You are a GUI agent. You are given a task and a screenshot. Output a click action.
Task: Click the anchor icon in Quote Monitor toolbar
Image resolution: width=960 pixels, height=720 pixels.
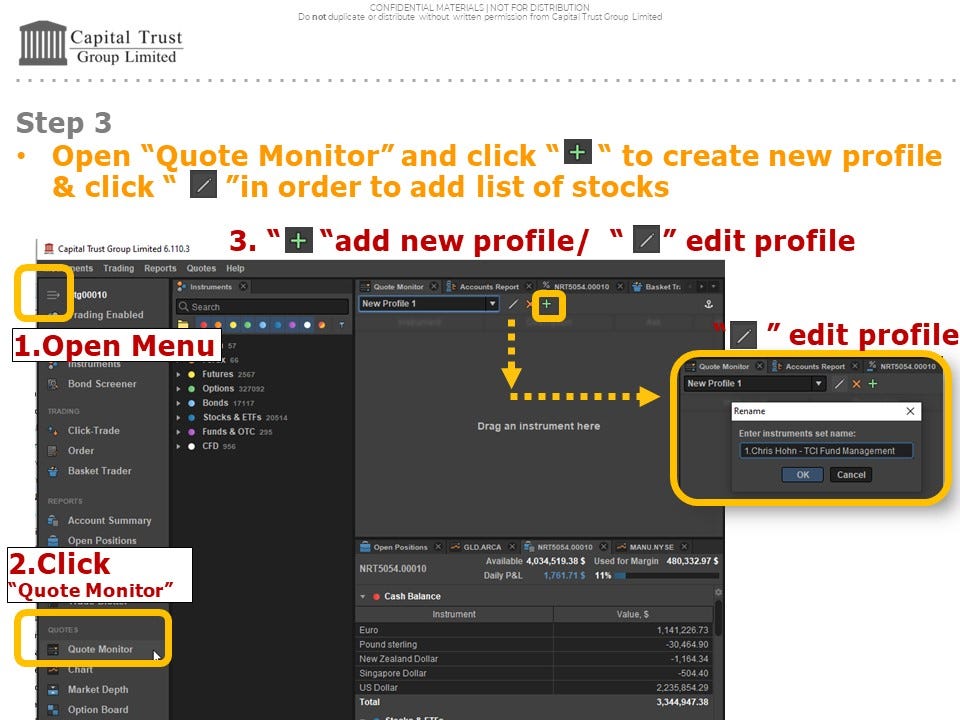click(x=708, y=304)
